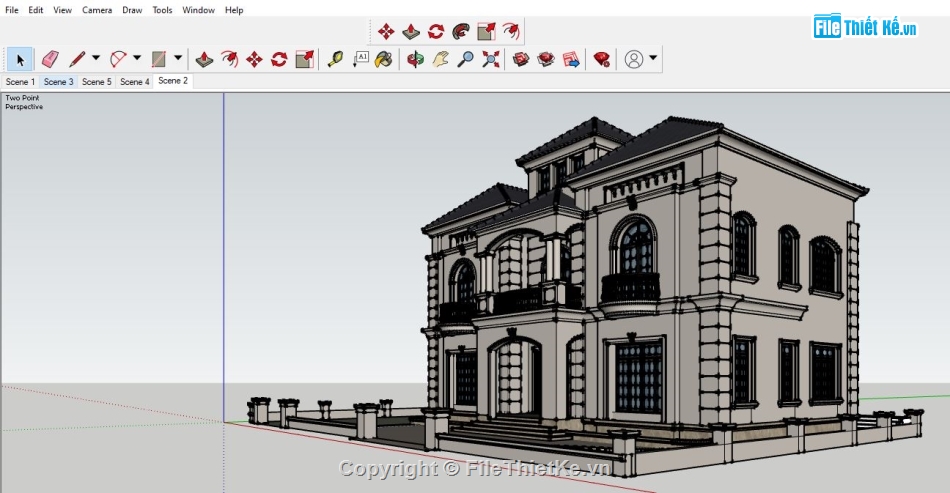Click Push/Pull in the main toolbar row
This screenshot has width=950, height=493.
click(x=204, y=59)
